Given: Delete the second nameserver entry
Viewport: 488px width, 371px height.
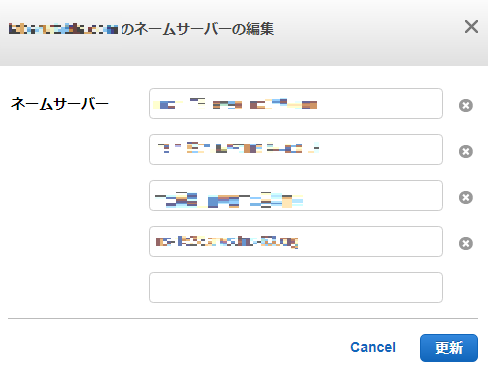Looking at the screenshot, I should tap(466, 151).
